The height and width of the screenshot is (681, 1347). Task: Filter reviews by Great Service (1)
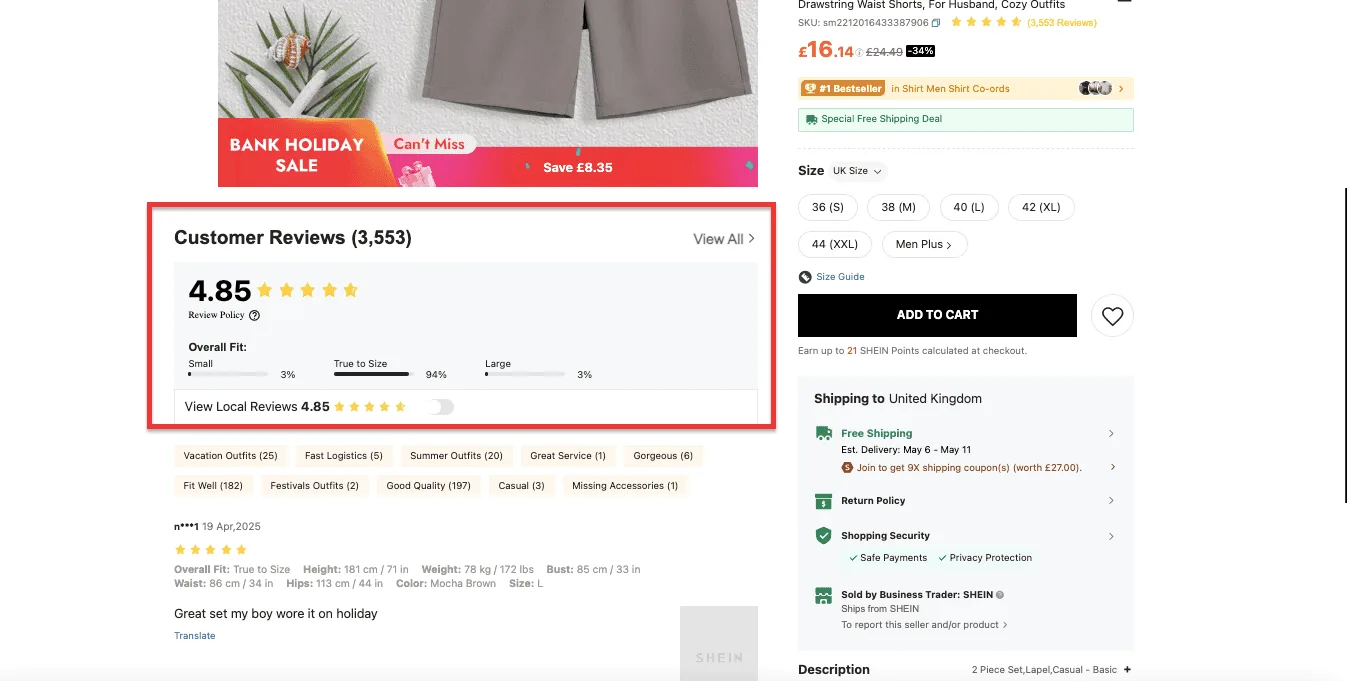pyautogui.click(x=568, y=456)
